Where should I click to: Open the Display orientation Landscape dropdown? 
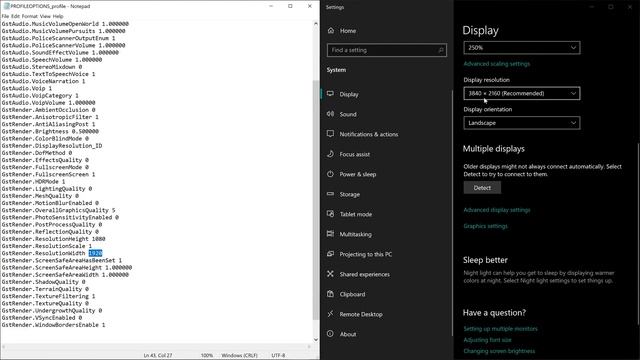tap(522, 123)
